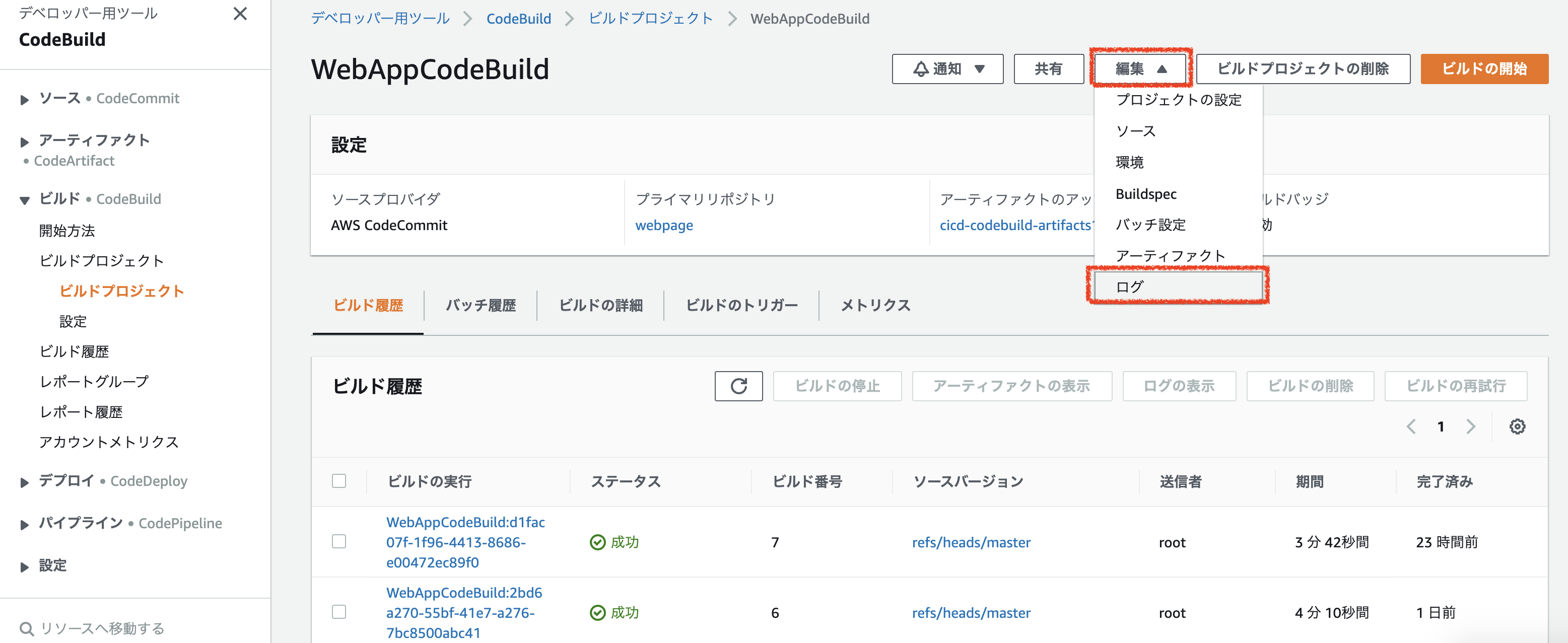Switch to ビルドの詳細 tab
Image resolution: width=1568 pixels, height=643 pixels.
coord(600,305)
